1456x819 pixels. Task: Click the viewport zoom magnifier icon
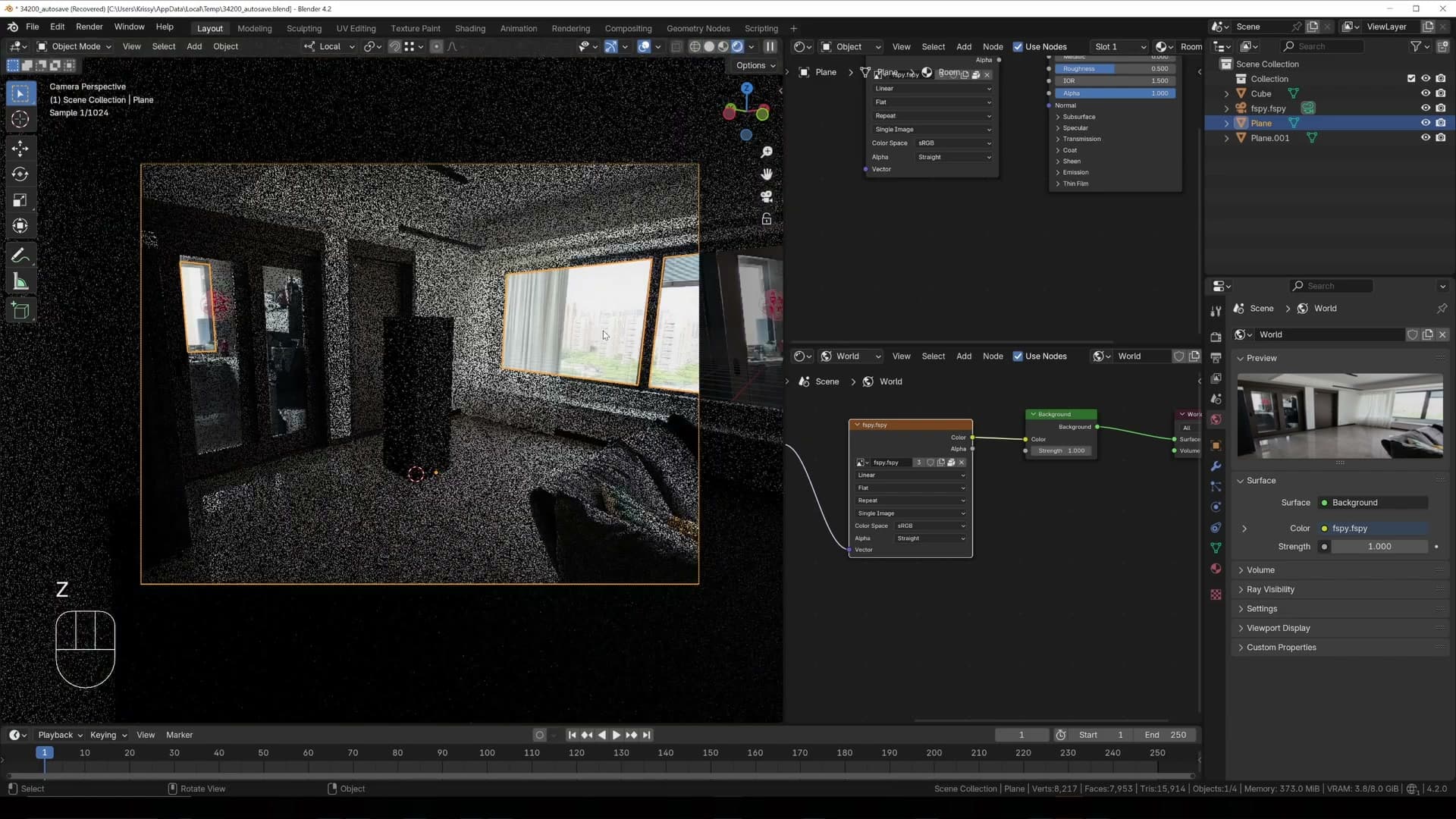coord(767,152)
